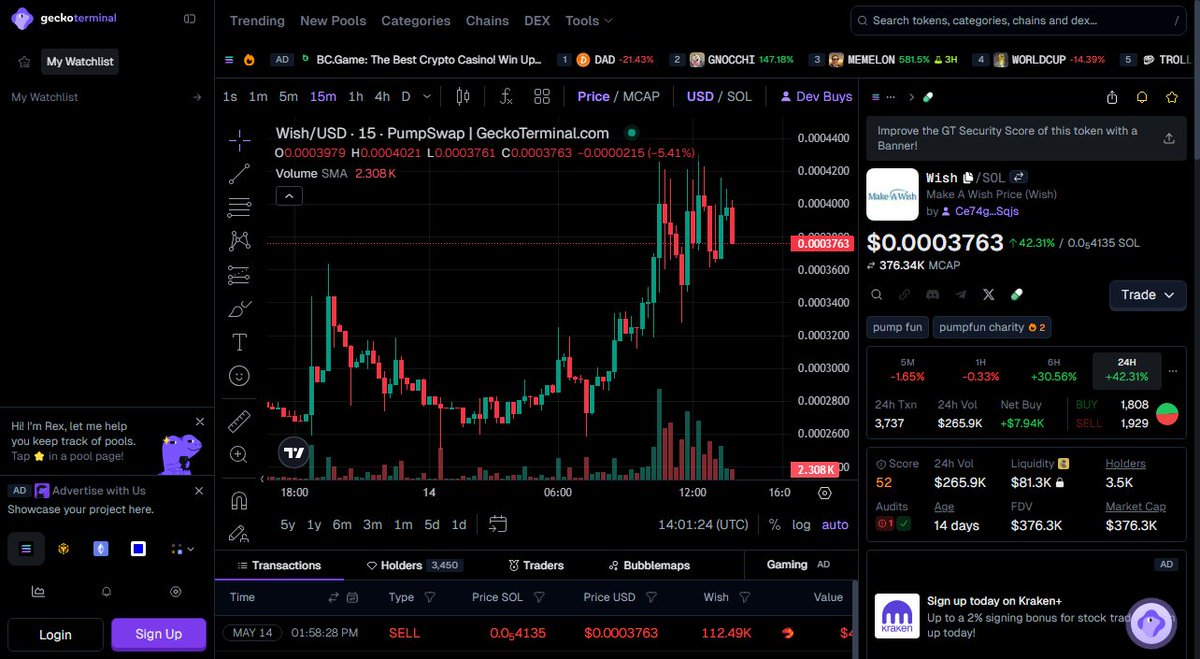Image resolution: width=1200 pixels, height=659 pixels.
Task: Open chart settings gear icon
Action: point(825,493)
